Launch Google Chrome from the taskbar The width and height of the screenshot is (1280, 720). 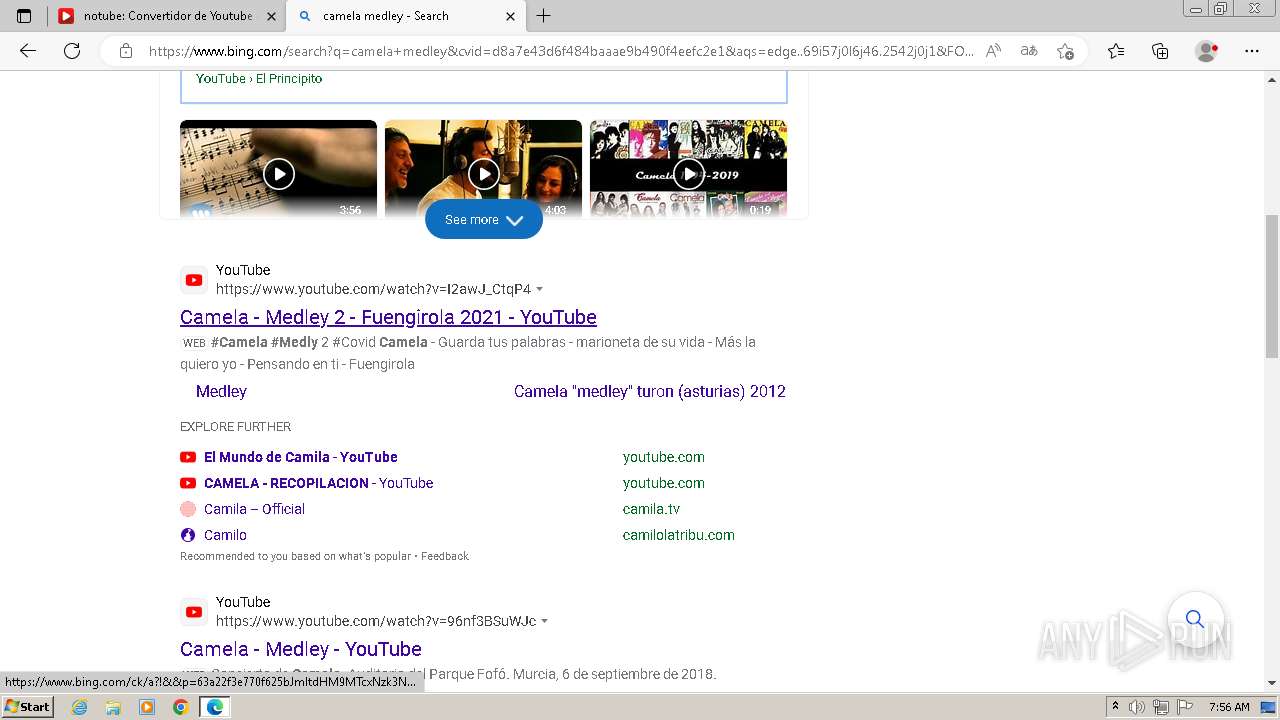[180, 707]
